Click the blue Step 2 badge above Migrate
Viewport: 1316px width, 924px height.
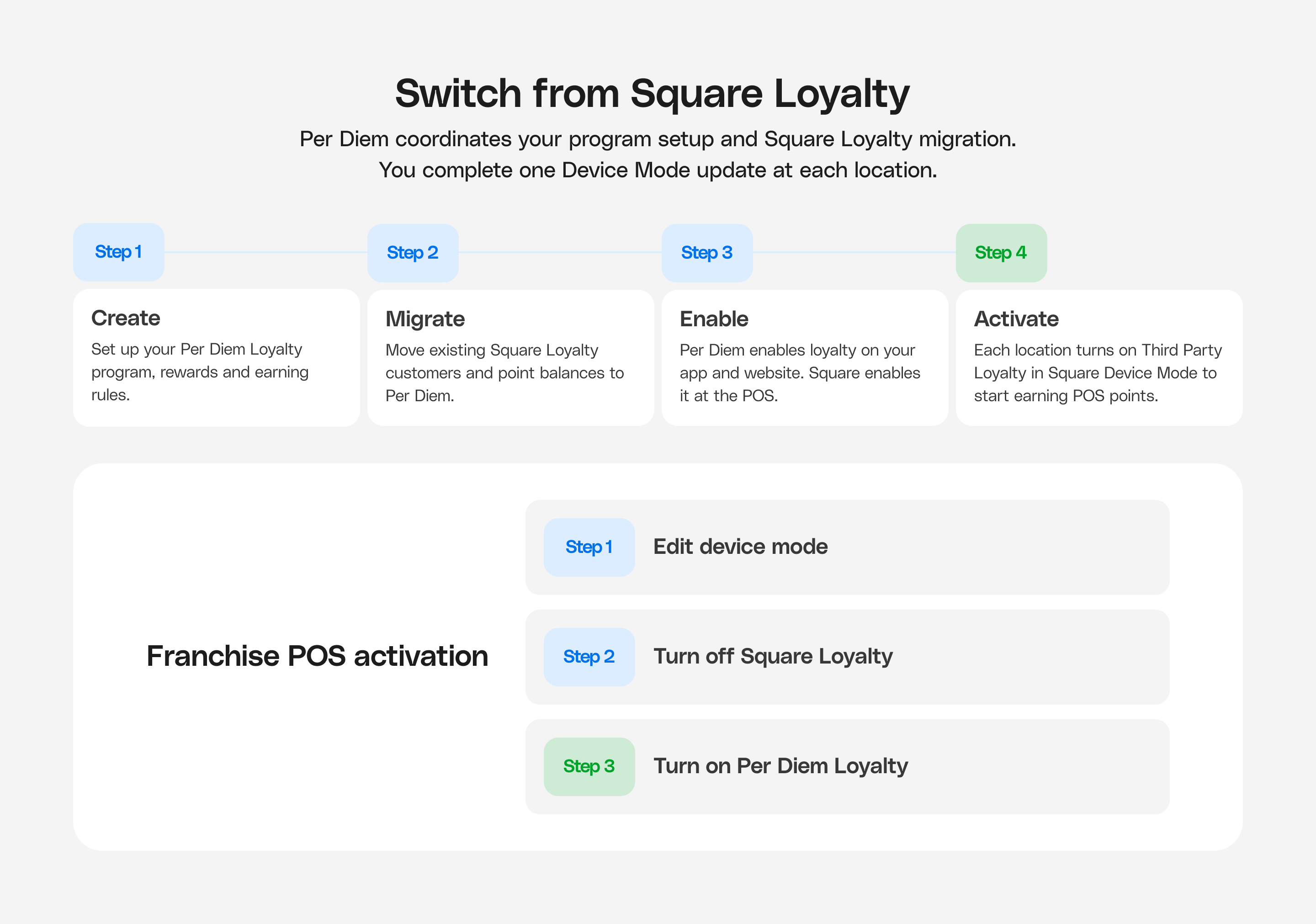tap(413, 253)
